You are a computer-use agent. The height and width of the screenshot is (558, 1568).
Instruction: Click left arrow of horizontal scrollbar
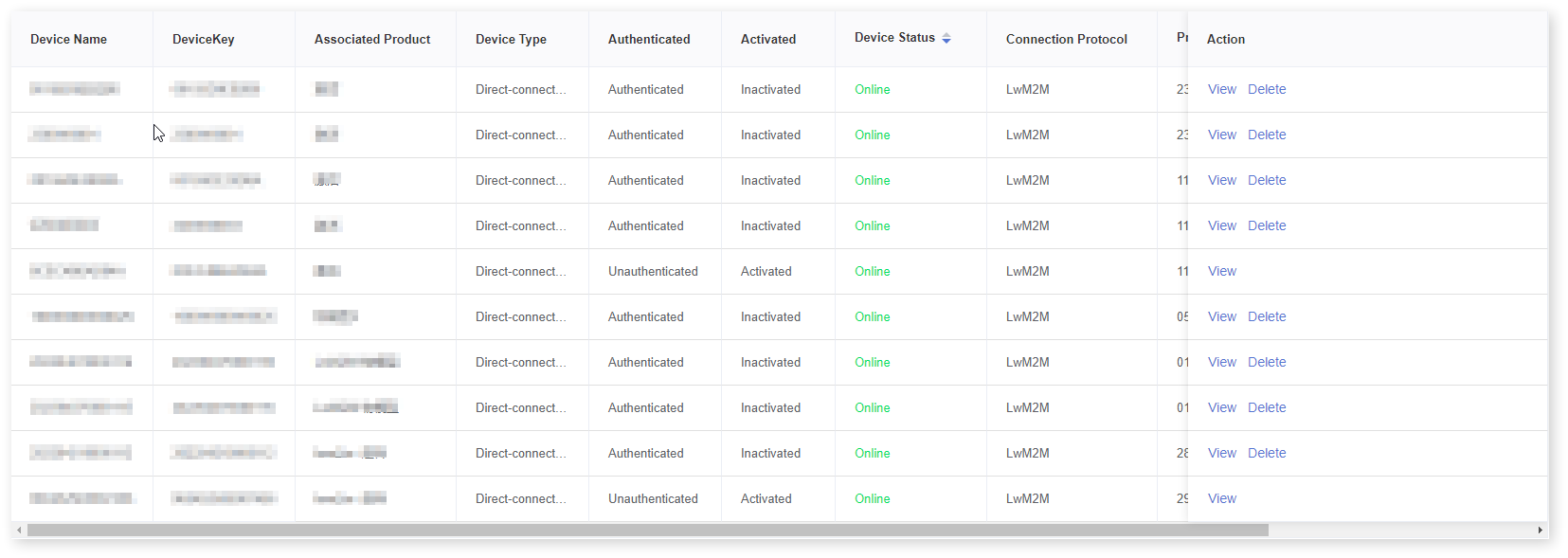19,531
